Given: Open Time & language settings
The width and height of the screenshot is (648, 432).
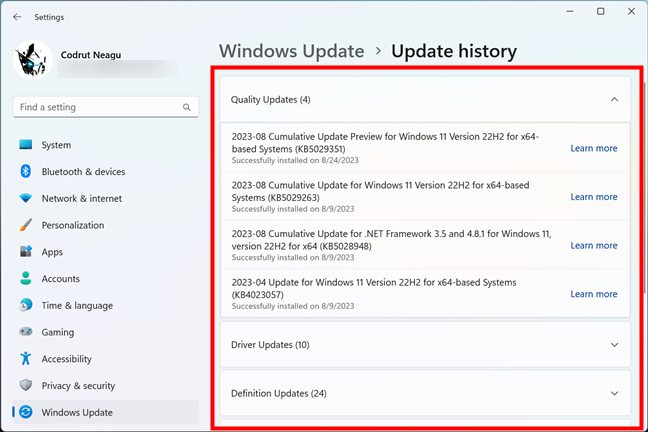Looking at the screenshot, I should point(106,305).
